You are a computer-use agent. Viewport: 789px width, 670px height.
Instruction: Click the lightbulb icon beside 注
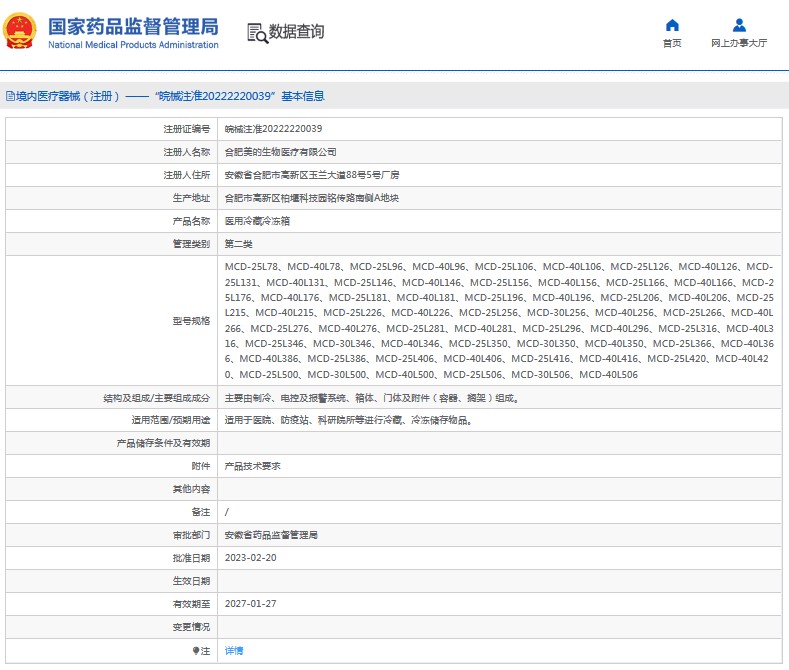(196, 651)
